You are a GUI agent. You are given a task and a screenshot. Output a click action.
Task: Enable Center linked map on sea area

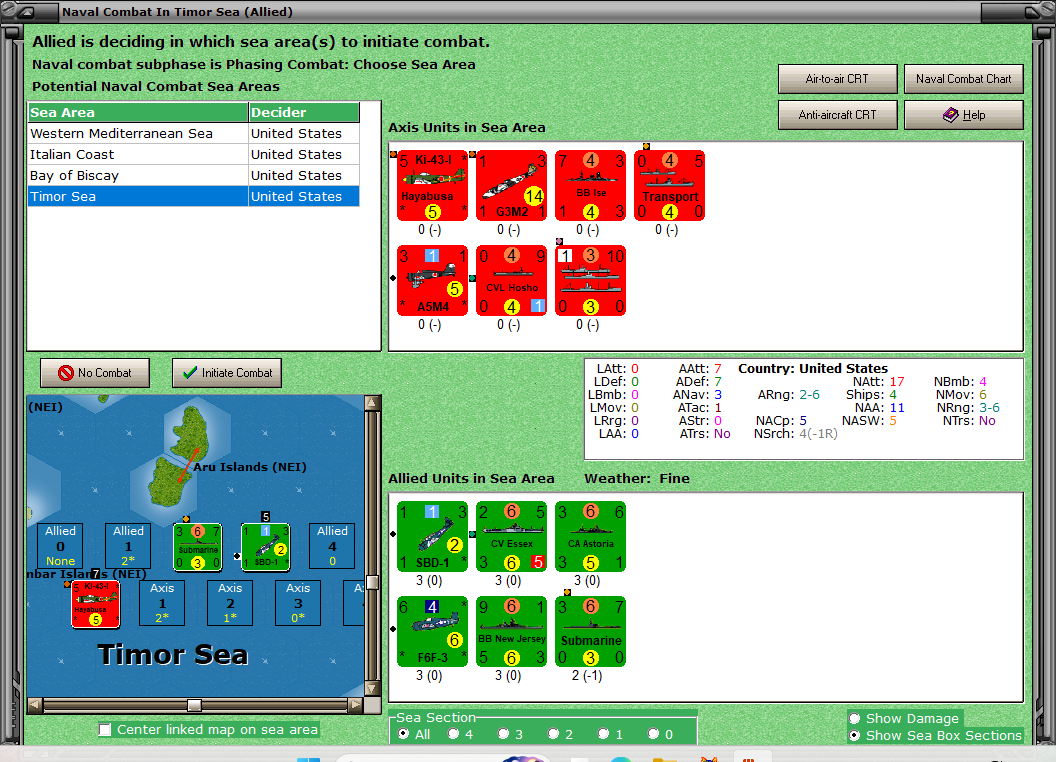click(x=105, y=730)
